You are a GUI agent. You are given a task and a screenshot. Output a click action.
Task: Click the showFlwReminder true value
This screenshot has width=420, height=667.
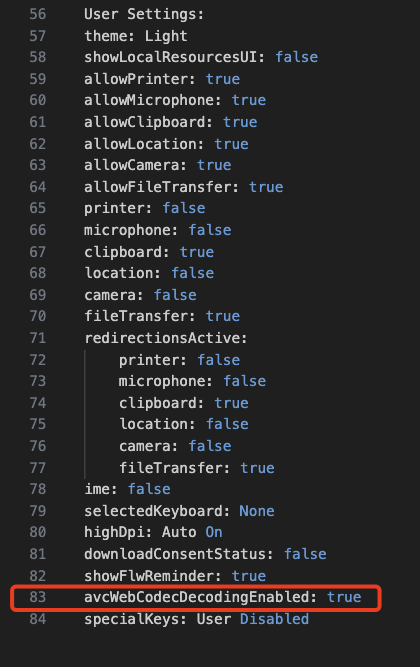249,576
